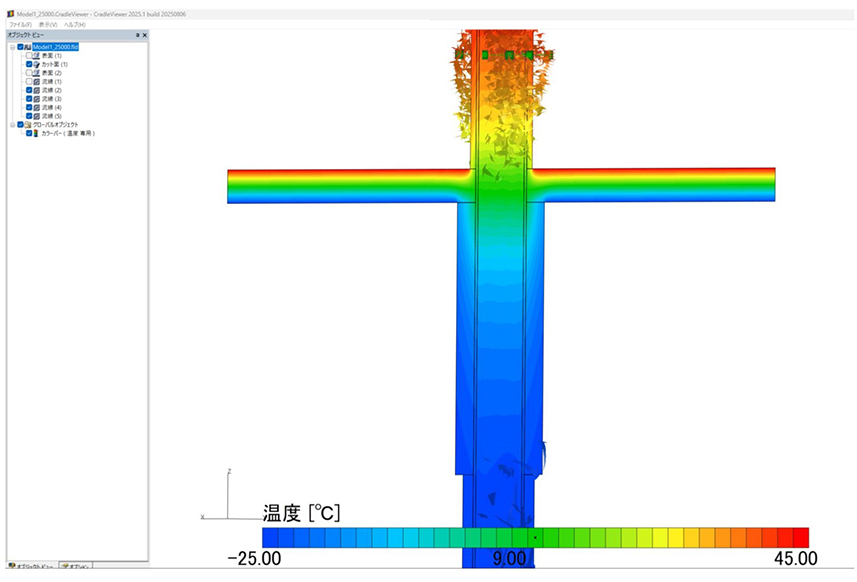Uncheck the 流線 (5) checkbox
Viewport: 857px width, 582px height.
pyautogui.click(x=29, y=116)
